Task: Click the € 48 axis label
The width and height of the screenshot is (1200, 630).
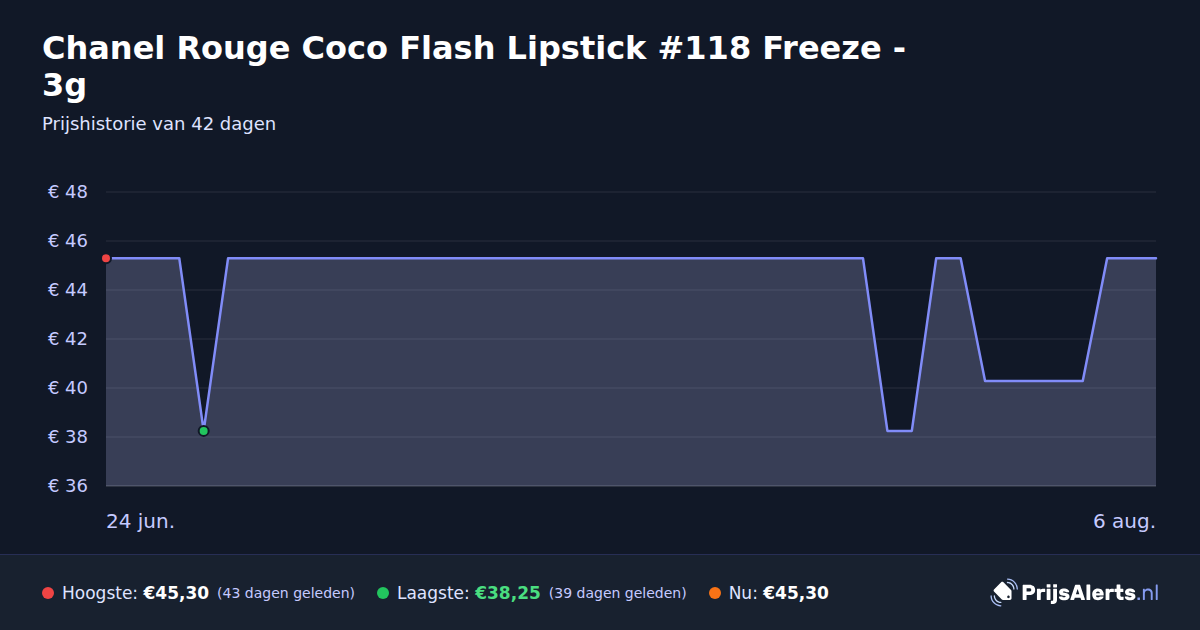Action: click(x=68, y=192)
